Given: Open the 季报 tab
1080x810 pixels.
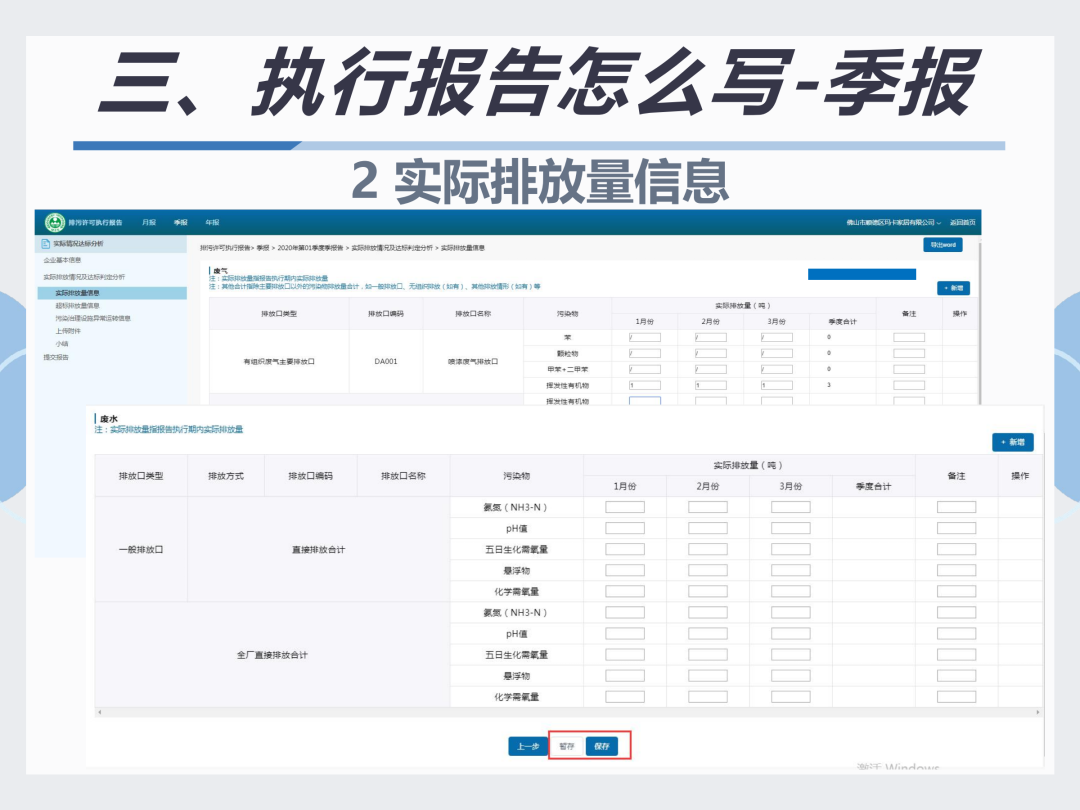Looking at the screenshot, I should 180,222.
